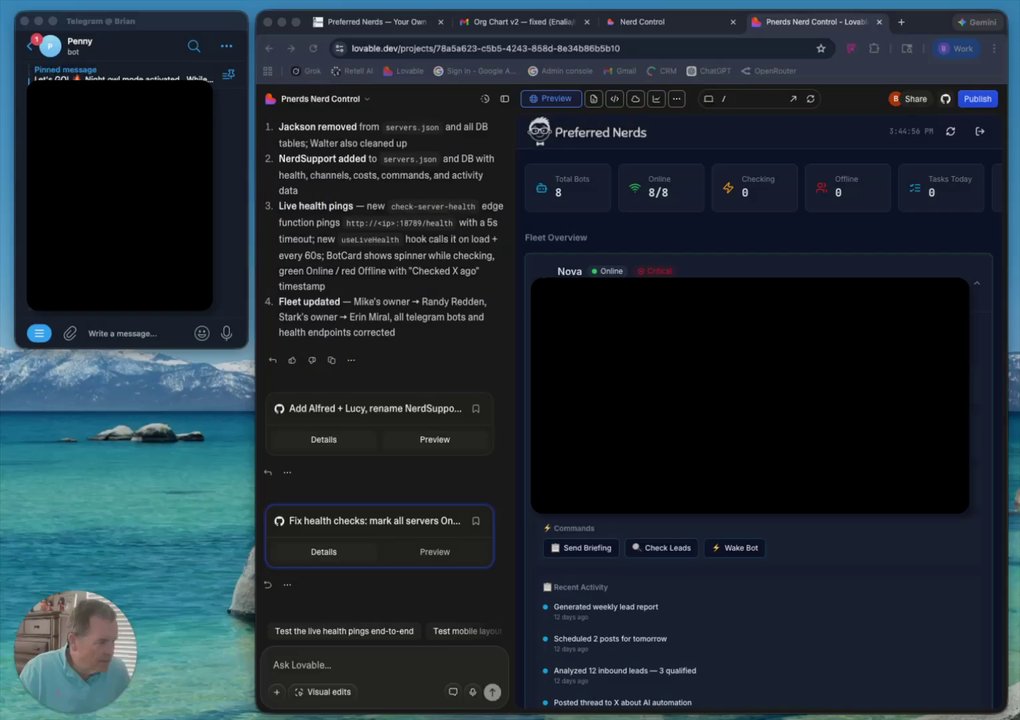Thumbs up the Lovable response
1020x720 pixels.
click(x=292, y=360)
